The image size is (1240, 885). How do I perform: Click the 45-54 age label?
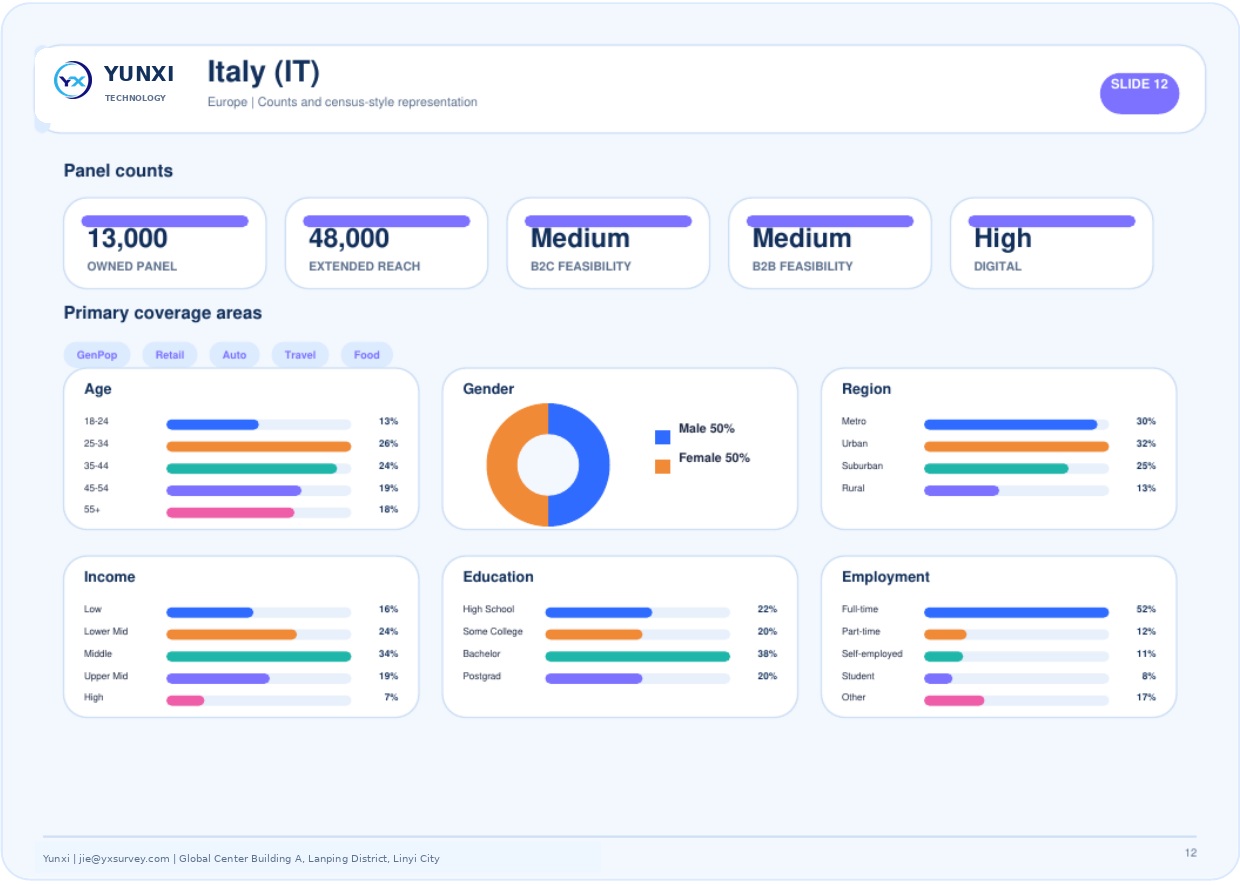click(96, 488)
